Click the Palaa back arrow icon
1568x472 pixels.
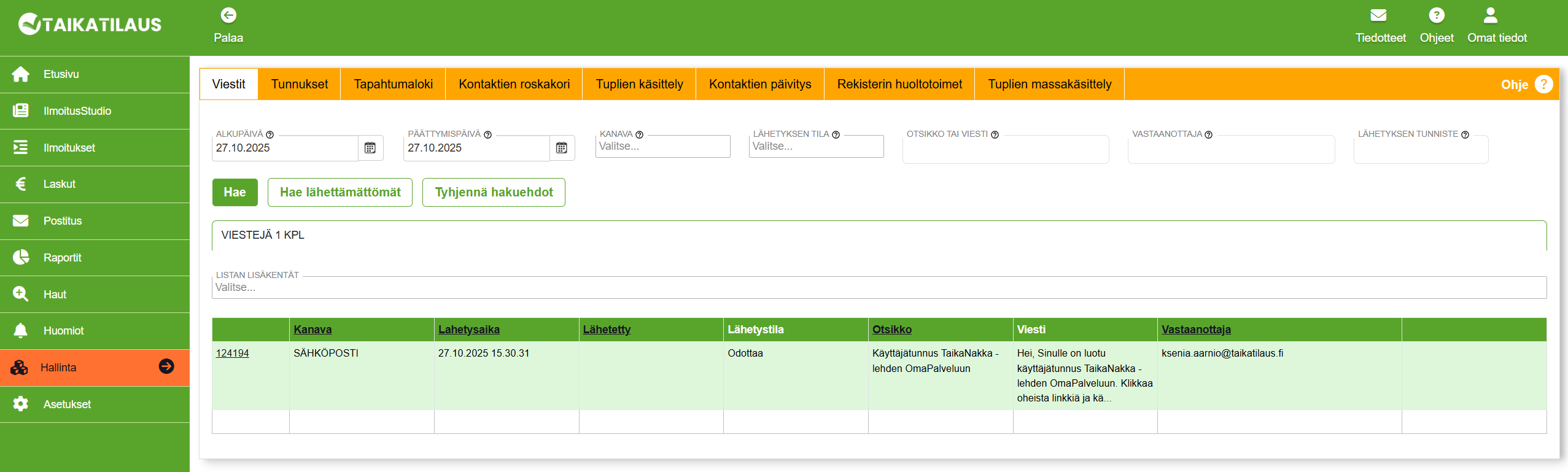click(x=228, y=15)
